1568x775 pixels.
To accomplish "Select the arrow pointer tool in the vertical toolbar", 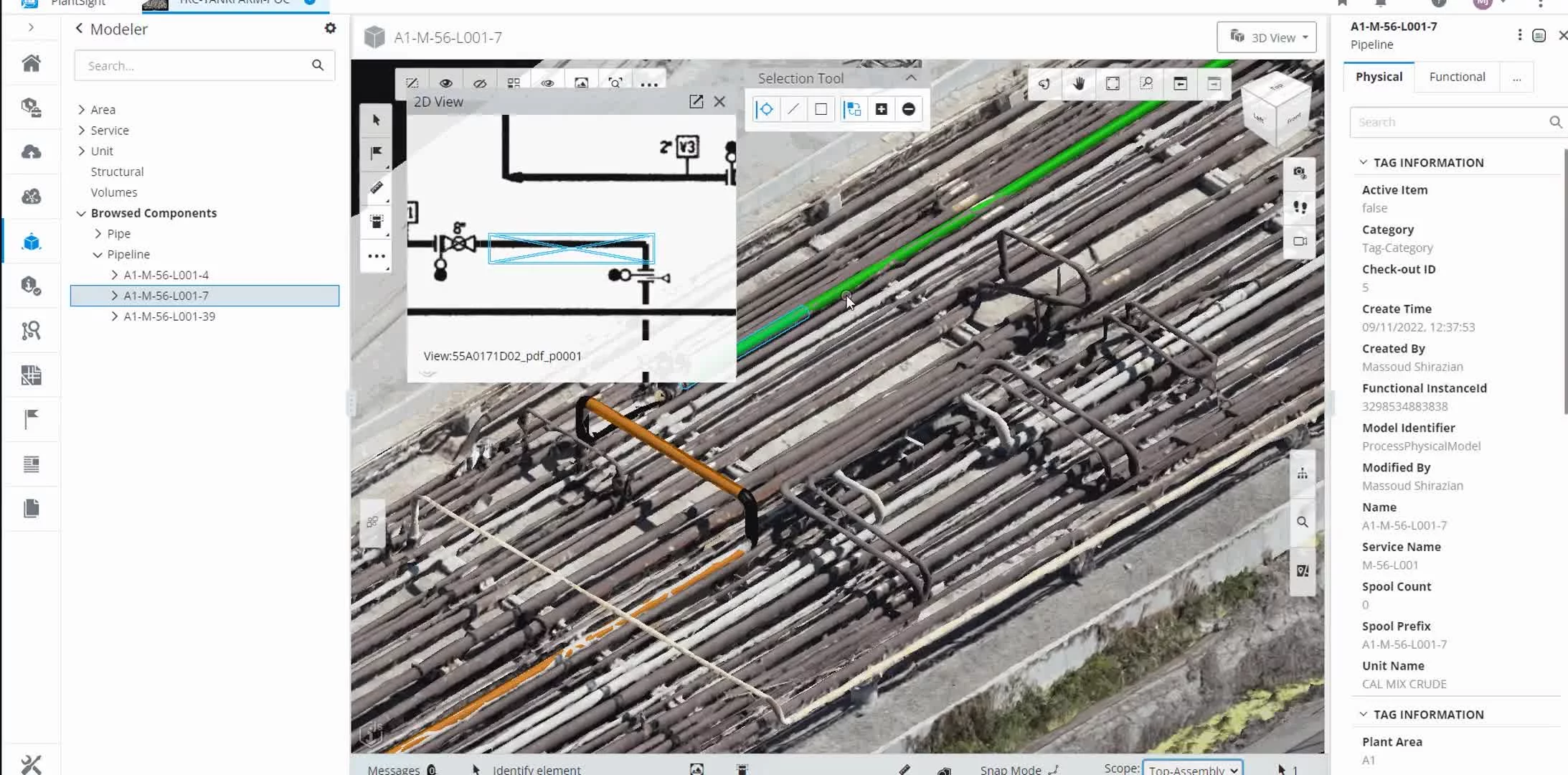I will 377,120.
